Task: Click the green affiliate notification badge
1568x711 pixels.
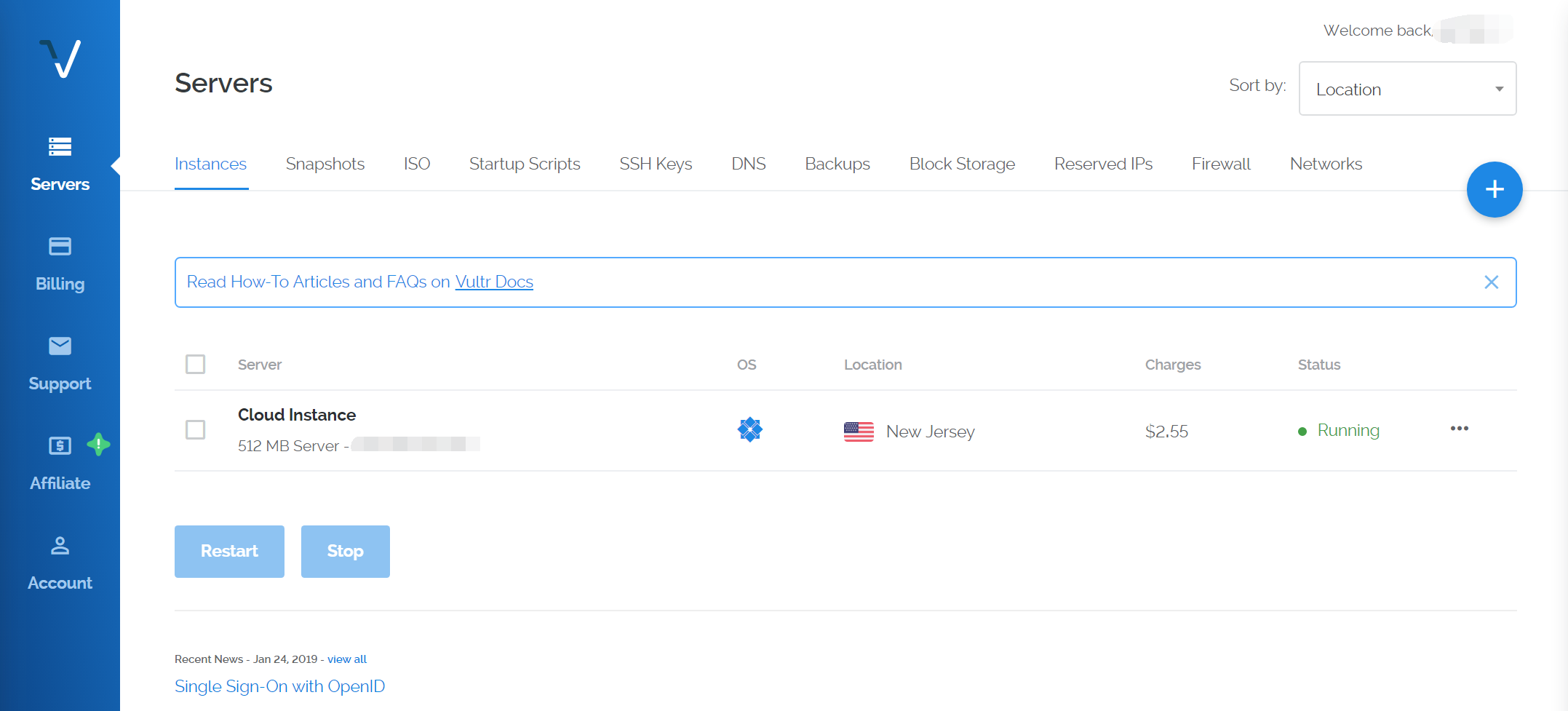Action: coord(98,444)
